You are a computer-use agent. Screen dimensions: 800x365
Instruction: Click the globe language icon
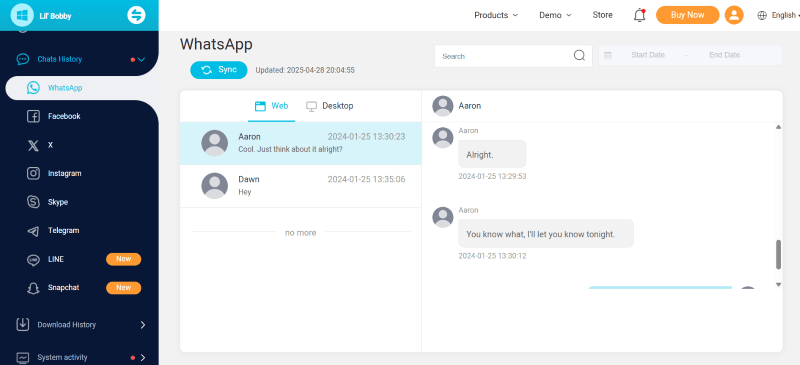(x=762, y=15)
